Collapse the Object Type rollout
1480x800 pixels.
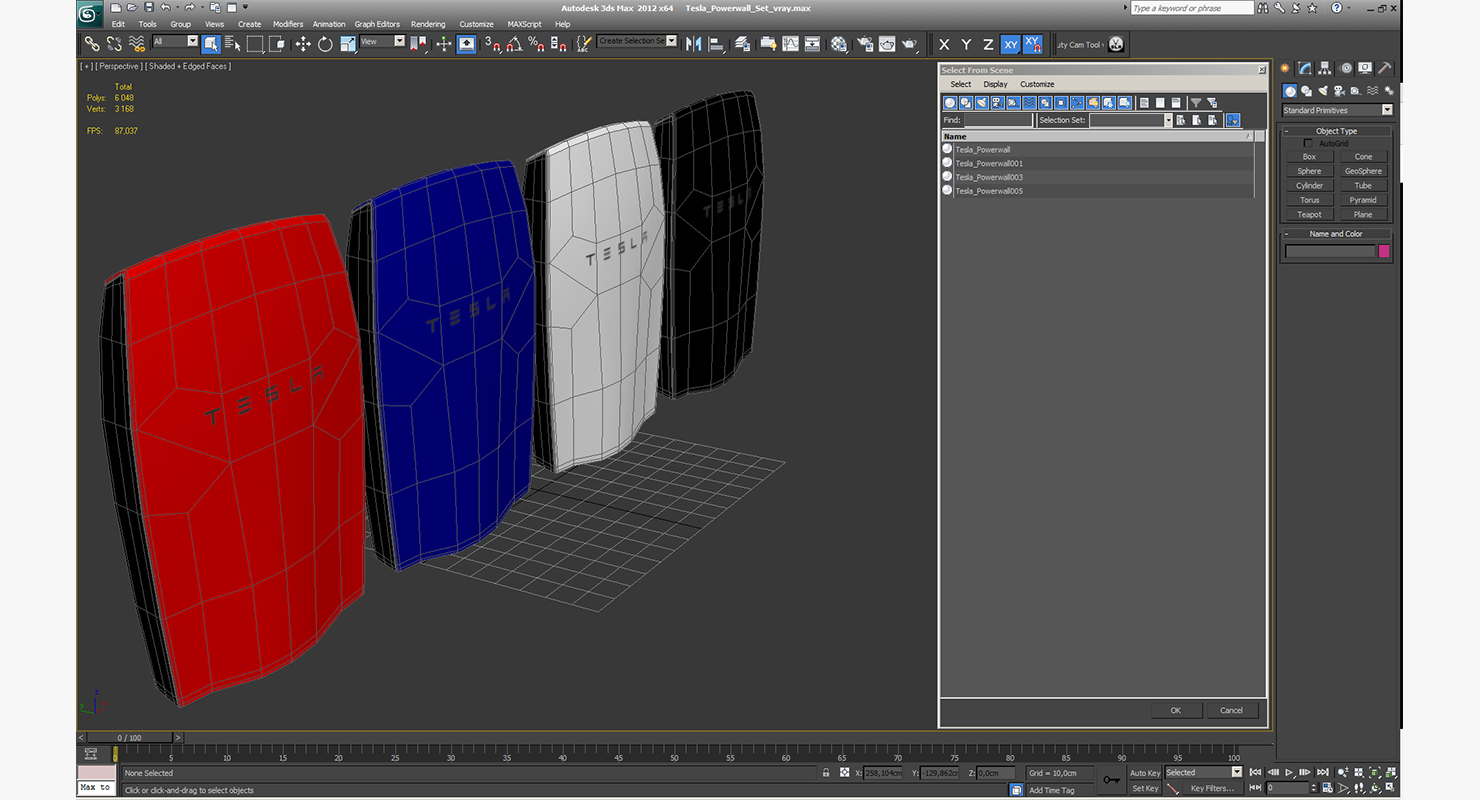coord(1336,131)
